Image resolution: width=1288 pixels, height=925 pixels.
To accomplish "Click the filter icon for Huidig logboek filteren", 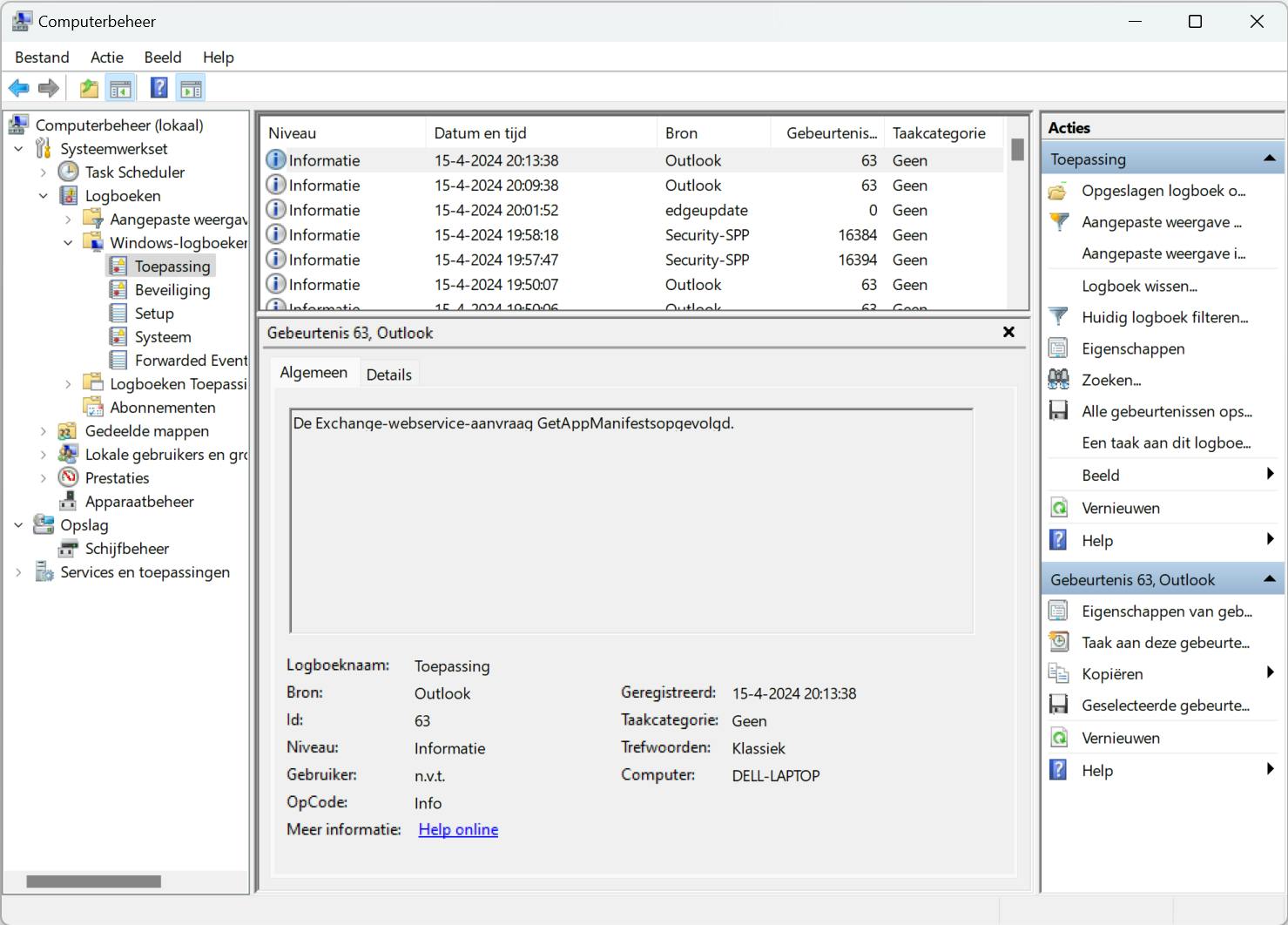I will tap(1058, 317).
